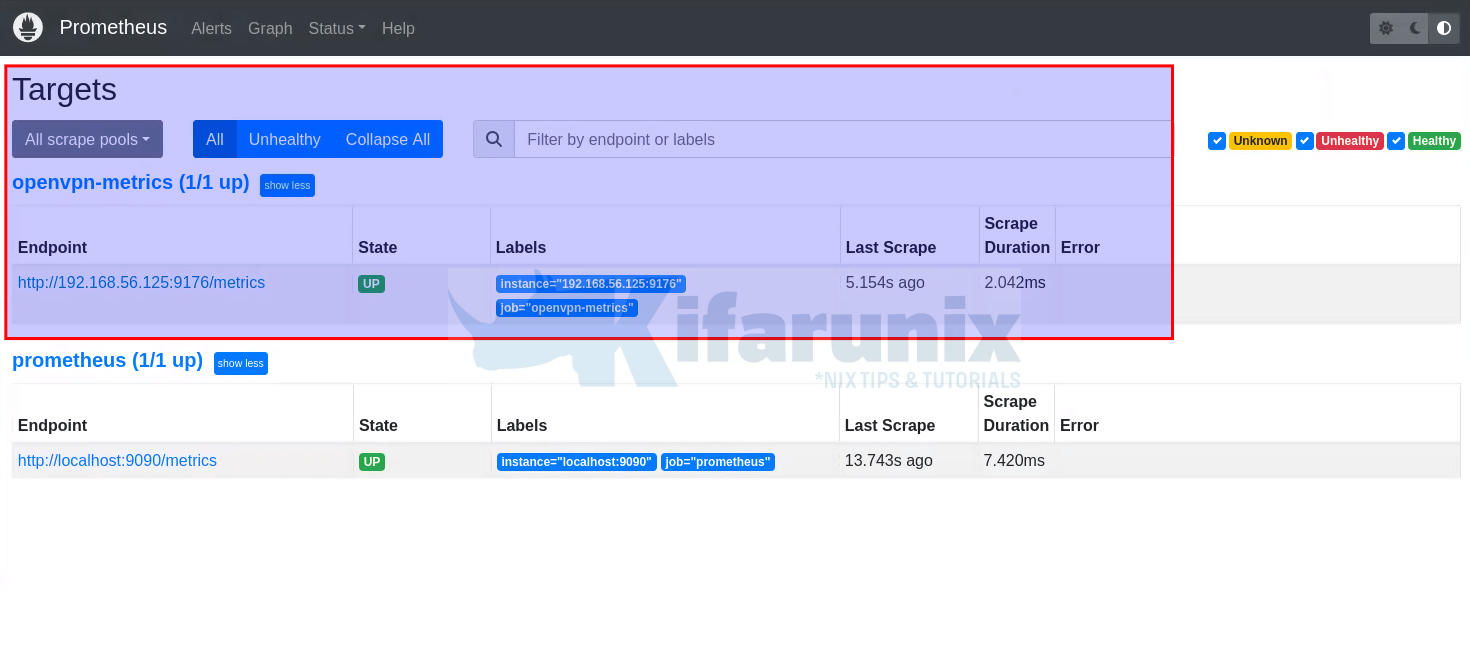The image size is (1470, 657).
Task: Click the 2.042ms scrape duration value
Action: click(x=1015, y=283)
